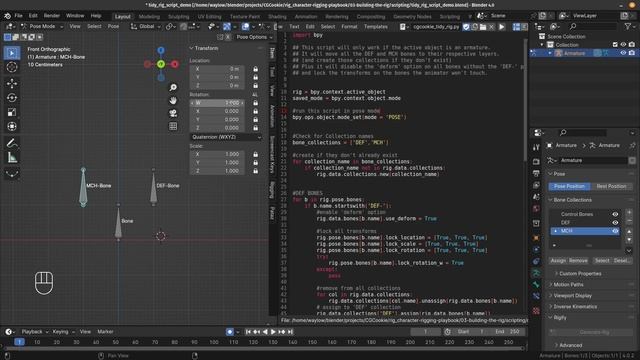Switch perspective/orthographic grid icon
Image resolution: width=640 pixels, height=360 pixels.
[x=173, y=126]
